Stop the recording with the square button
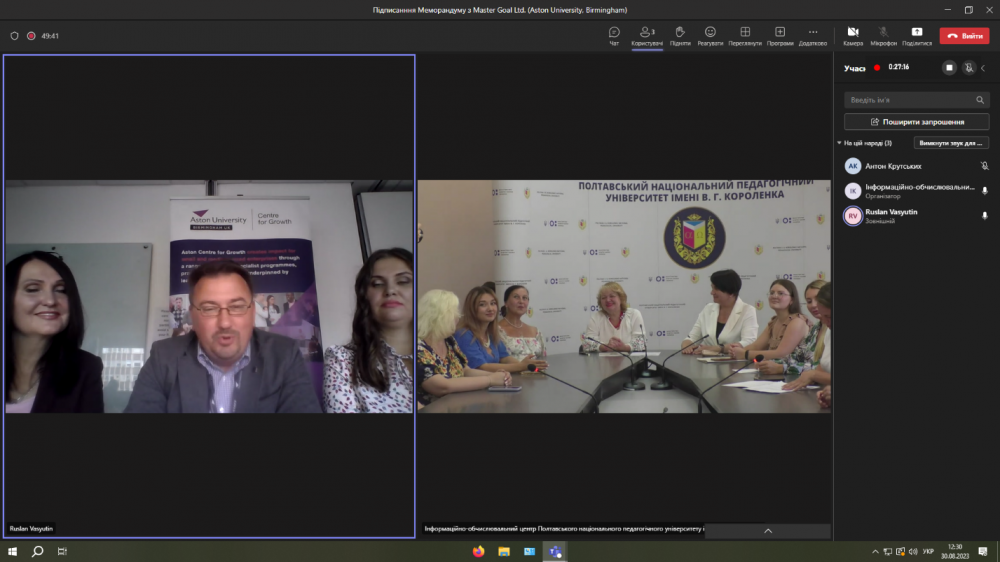1000x562 pixels. pyautogui.click(x=949, y=67)
